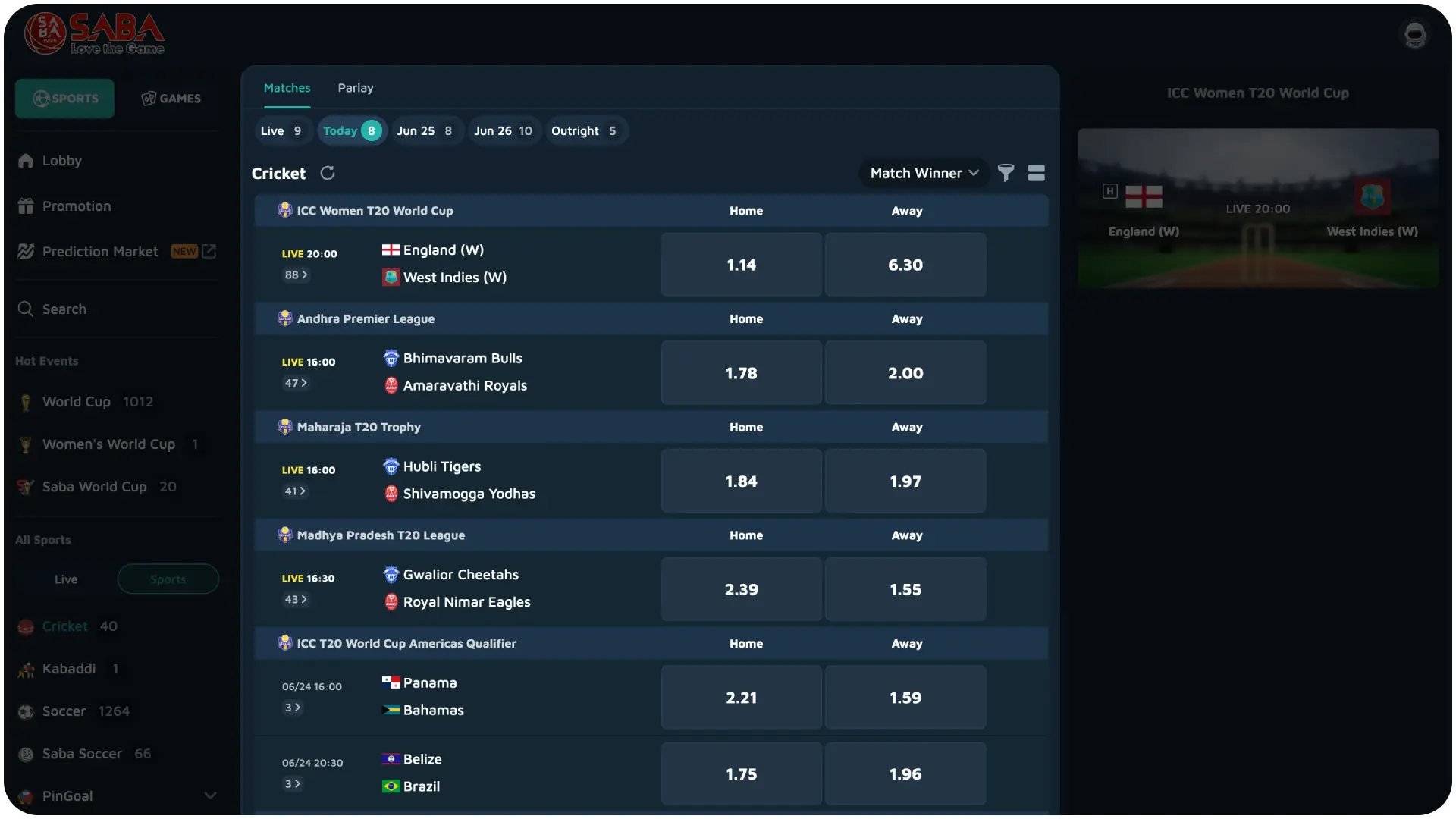The width and height of the screenshot is (1456, 819).
Task: Click the Promotion gift icon
Action: (x=26, y=206)
